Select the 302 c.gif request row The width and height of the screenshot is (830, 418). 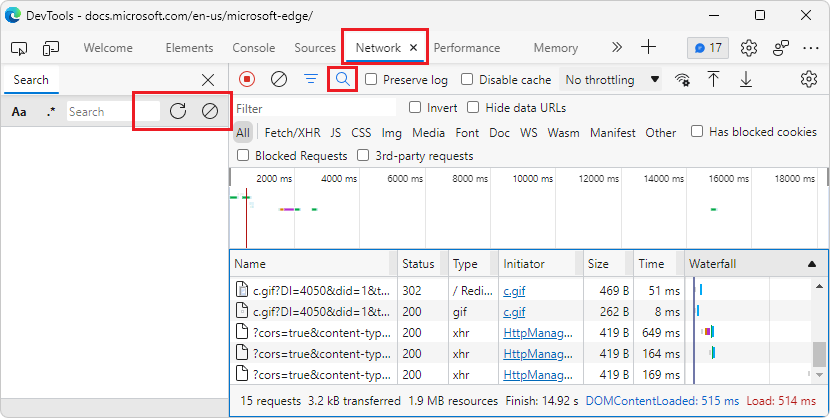point(521,290)
